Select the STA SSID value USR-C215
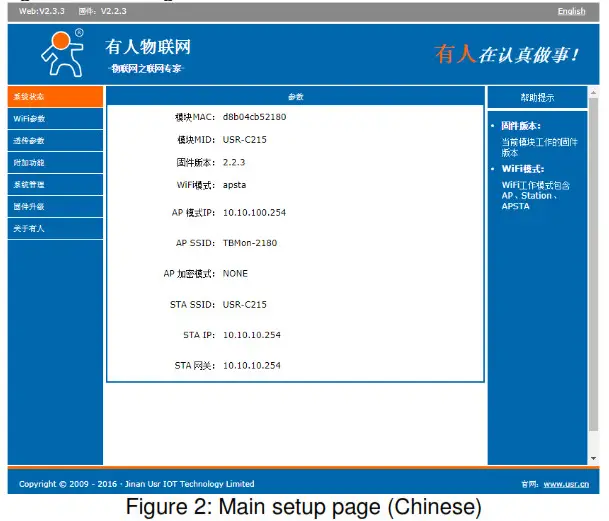 (x=245, y=305)
